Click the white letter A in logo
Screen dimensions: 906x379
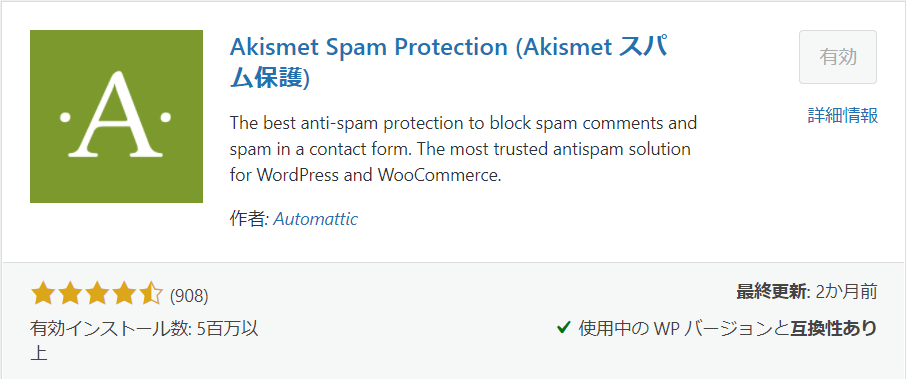(x=116, y=114)
